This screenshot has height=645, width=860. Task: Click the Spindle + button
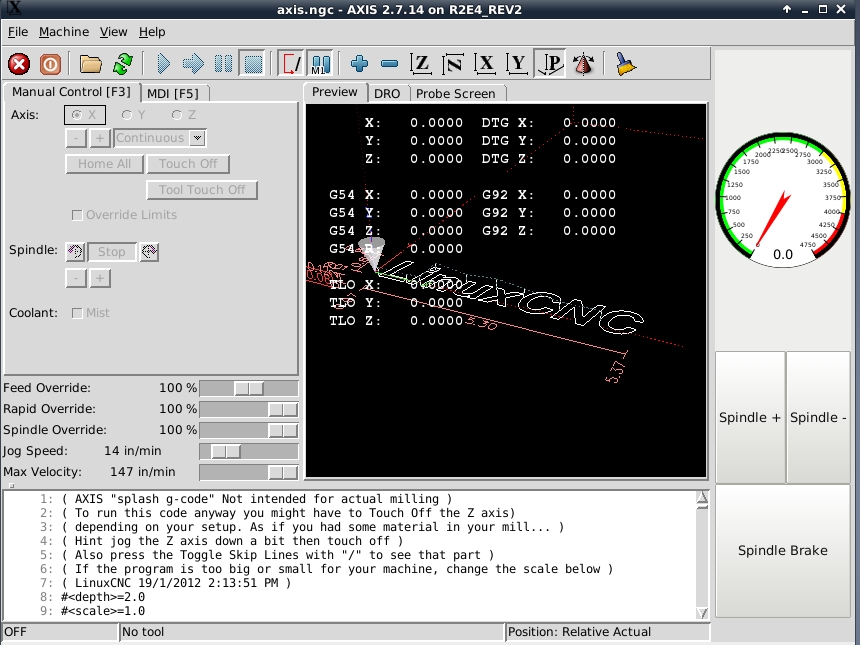pos(750,418)
